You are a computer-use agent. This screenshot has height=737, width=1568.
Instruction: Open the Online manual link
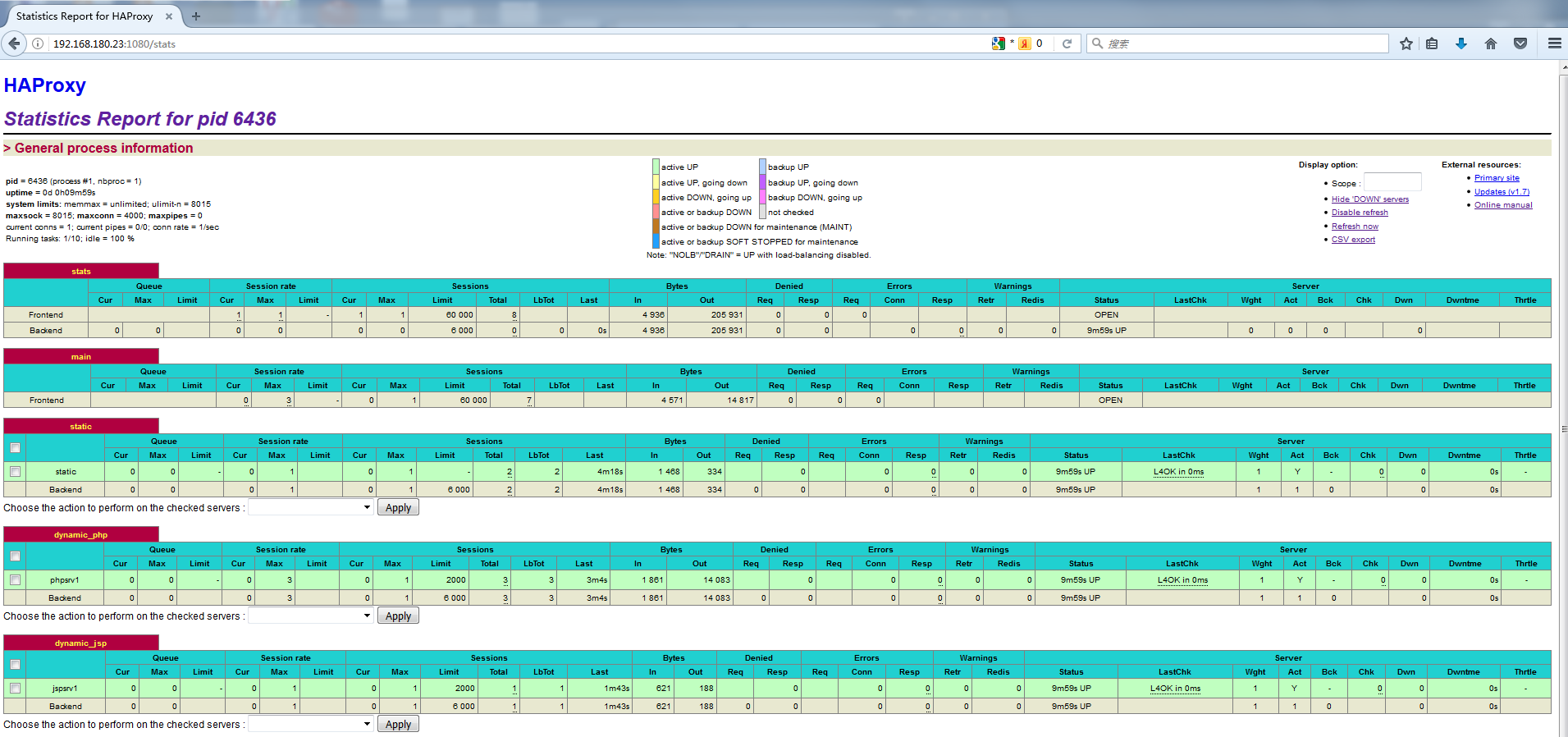coord(1503,205)
